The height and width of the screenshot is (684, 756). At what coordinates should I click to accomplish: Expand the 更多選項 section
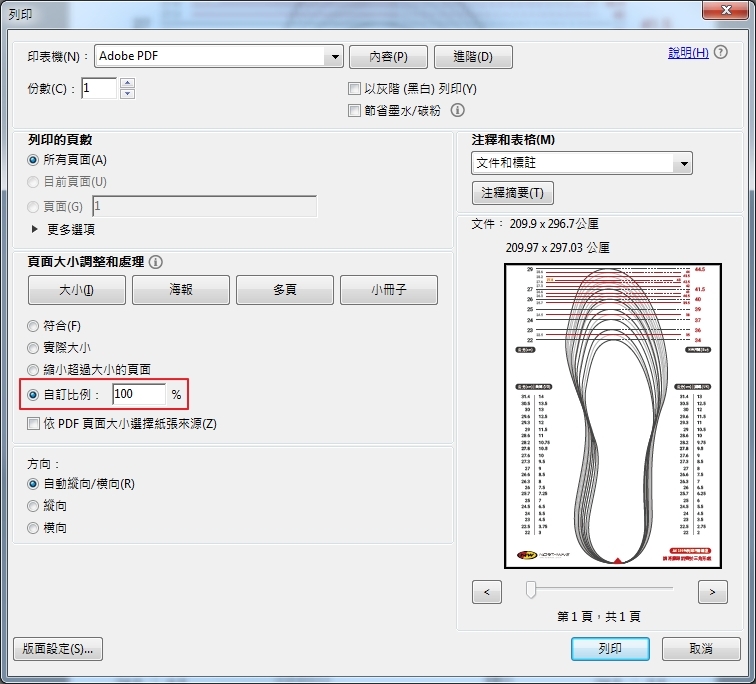36,229
